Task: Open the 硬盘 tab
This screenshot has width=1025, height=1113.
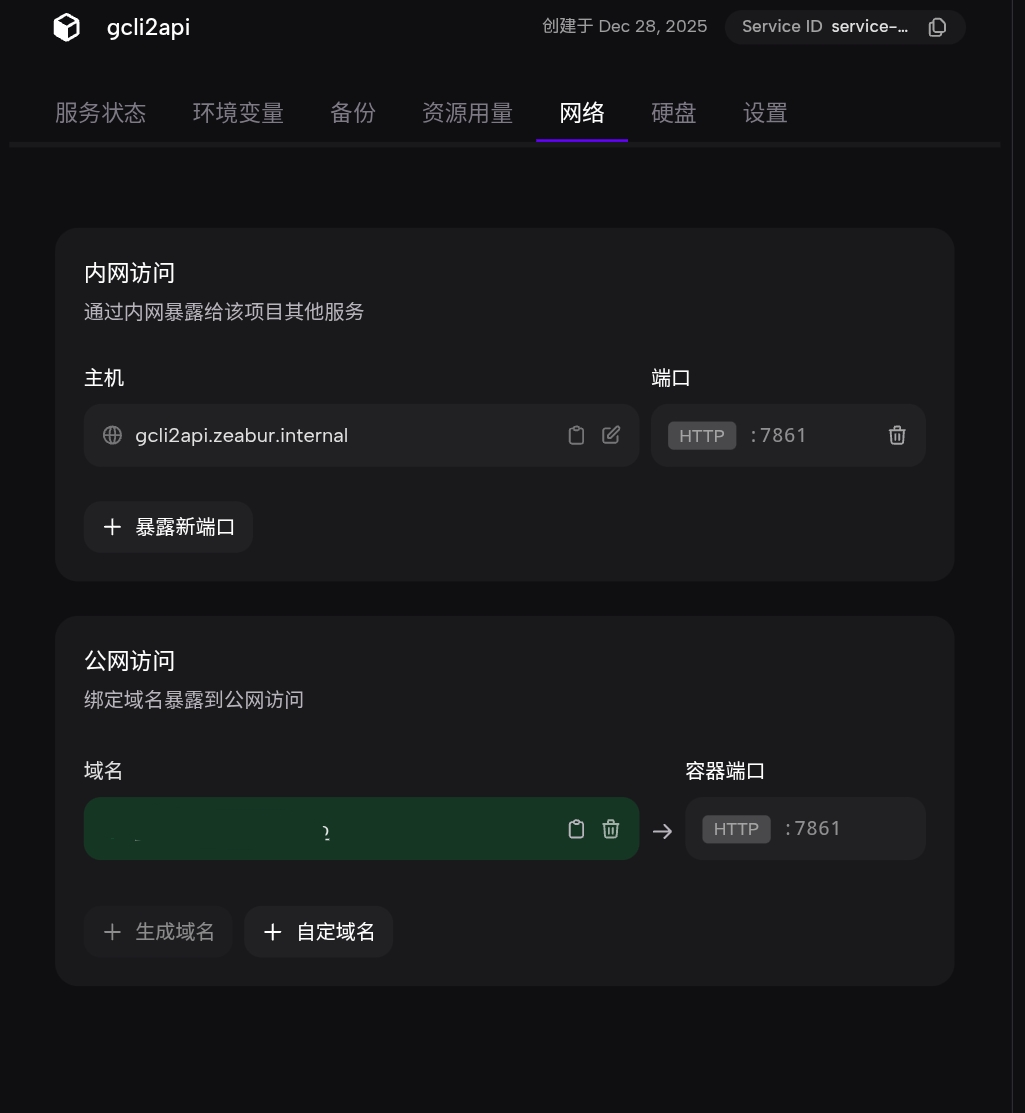Action: coord(673,113)
